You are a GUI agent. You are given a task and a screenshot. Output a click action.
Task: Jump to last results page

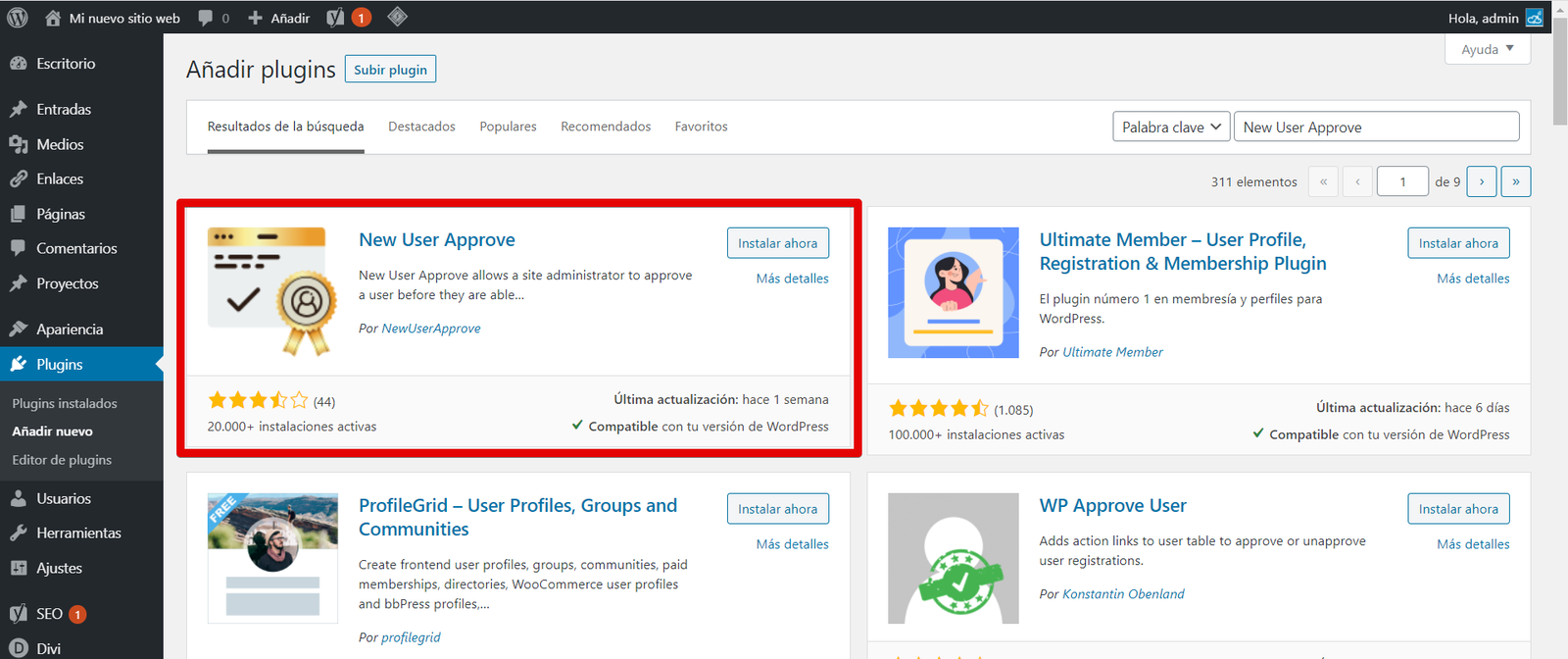(x=1516, y=181)
